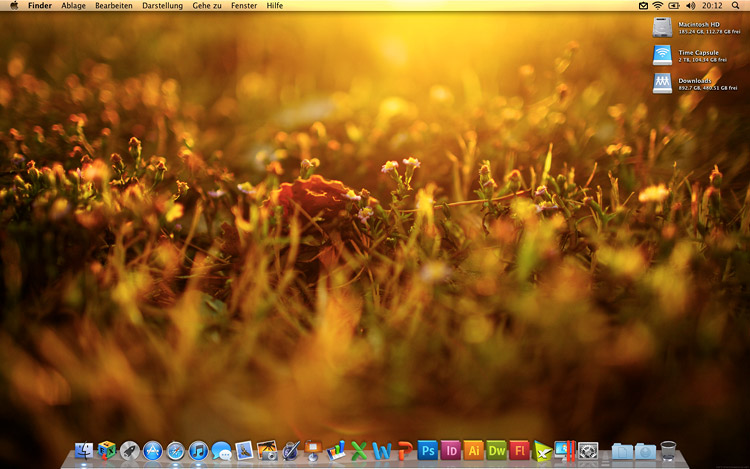The width and height of the screenshot is (750, 469).
Task: Launch Safari compass icon in dock
Action: [176, 450]
